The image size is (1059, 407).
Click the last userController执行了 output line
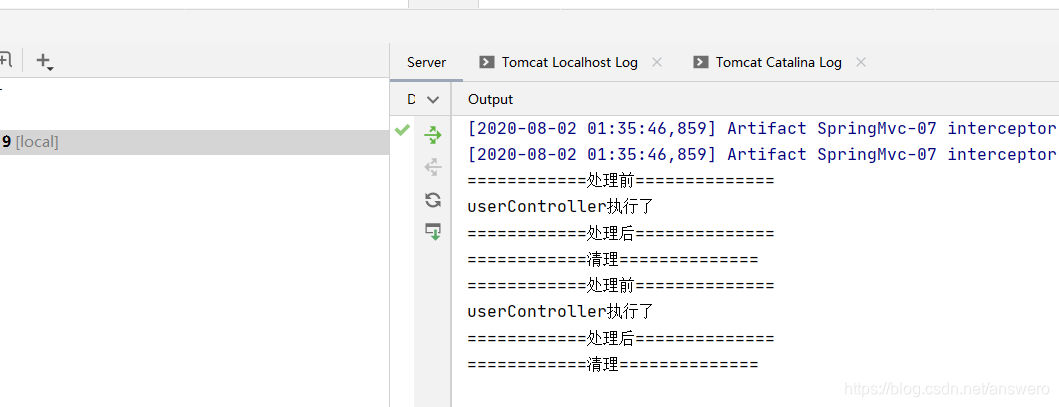(x=560, y=313)
